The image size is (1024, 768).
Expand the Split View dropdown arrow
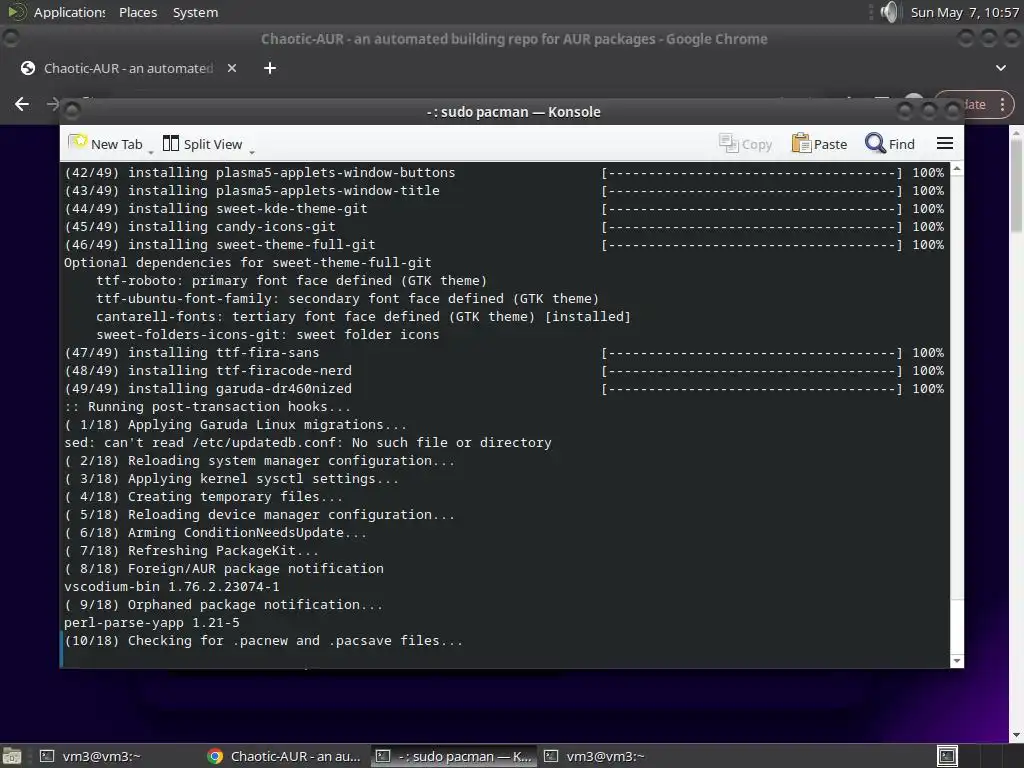click(x=252, y=152)
